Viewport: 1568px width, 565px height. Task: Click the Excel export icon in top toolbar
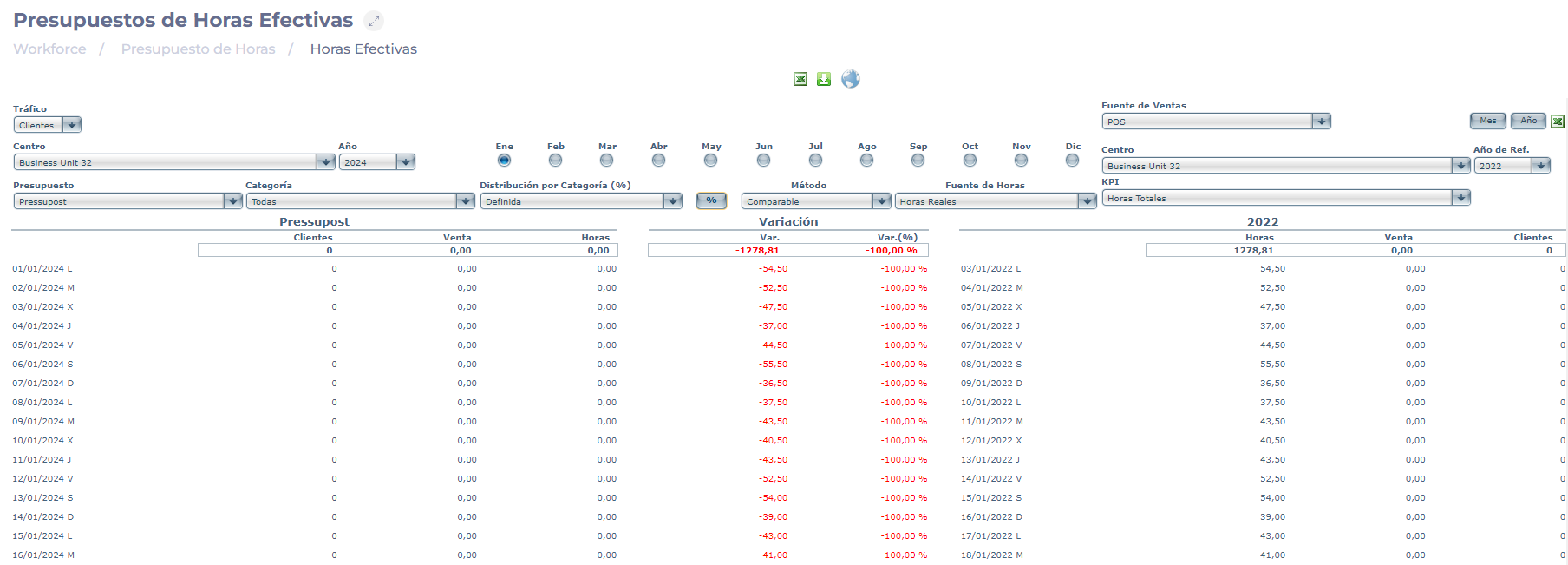(800, 79)
